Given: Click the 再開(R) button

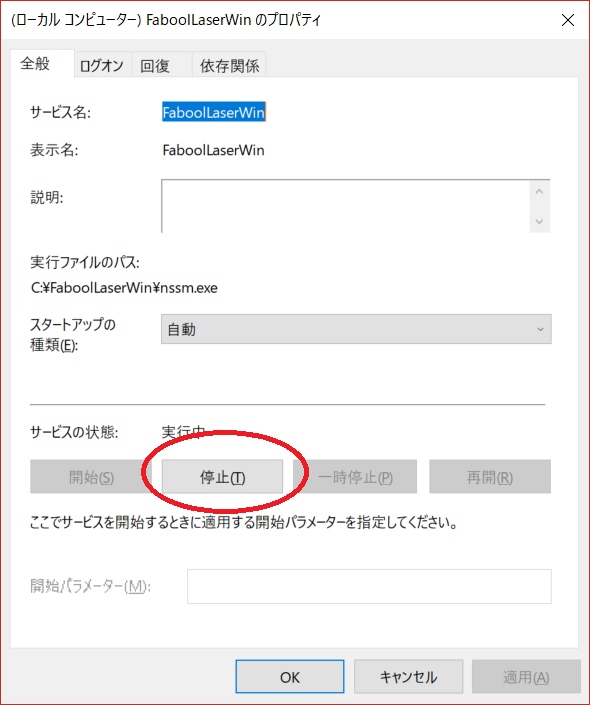Looking at the screenshot, I should (x=490, y=477).
